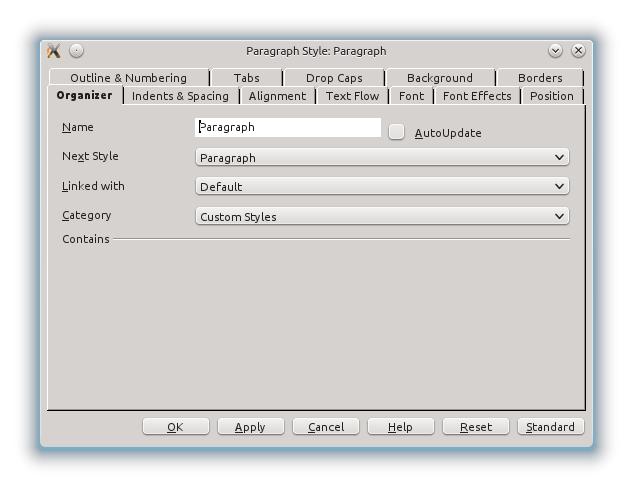The height and width of the screenshot is (487, 633).
Task: Select the Alignment tab
Action: coord(277,96)
